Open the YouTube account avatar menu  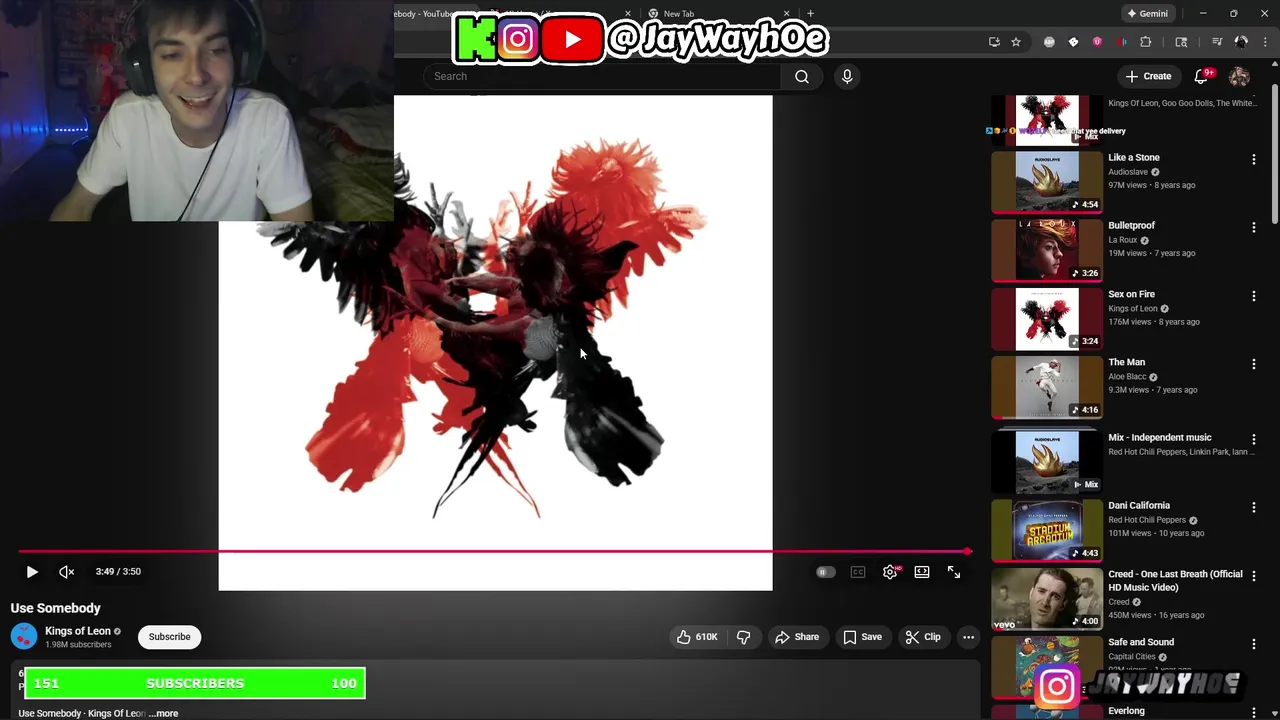click(1239, 76)
